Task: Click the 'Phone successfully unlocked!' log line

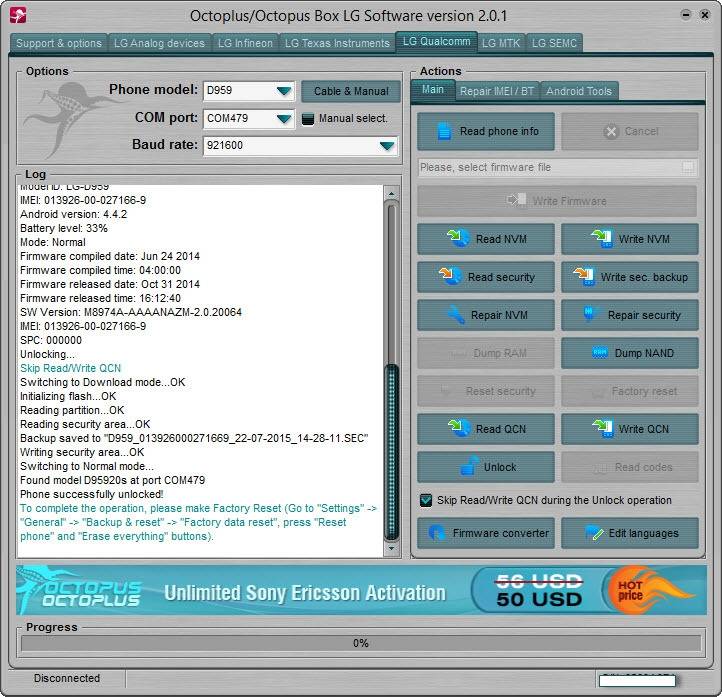Action: point(92,494)
